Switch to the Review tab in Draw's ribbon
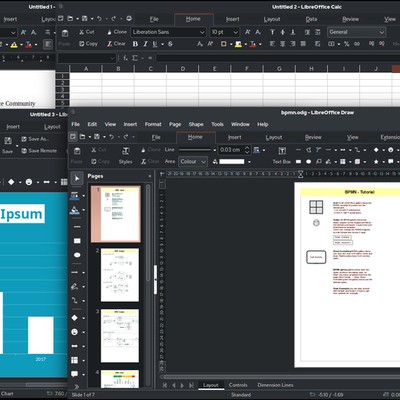Screen dimensions: 400x400 click(313, 137)
